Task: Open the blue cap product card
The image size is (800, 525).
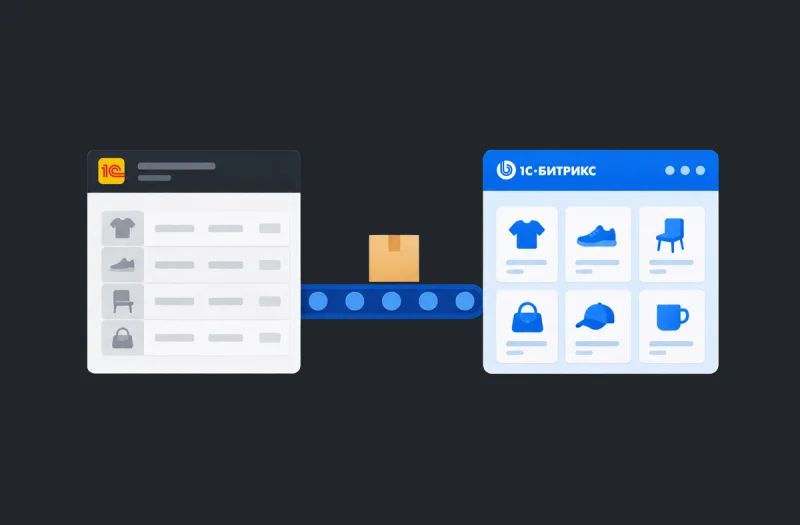Action: (x=598, y=327)
